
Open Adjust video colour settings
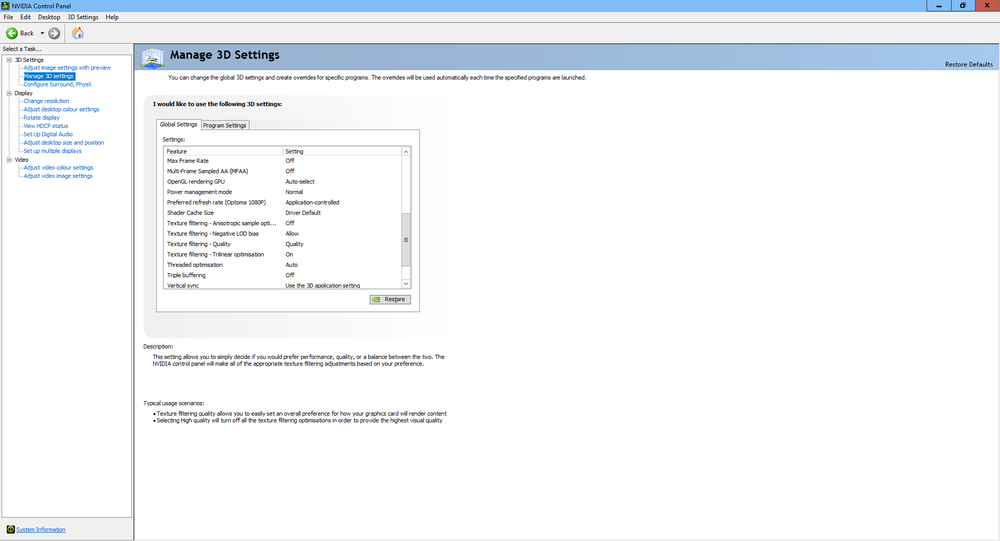tap(58, 168)
